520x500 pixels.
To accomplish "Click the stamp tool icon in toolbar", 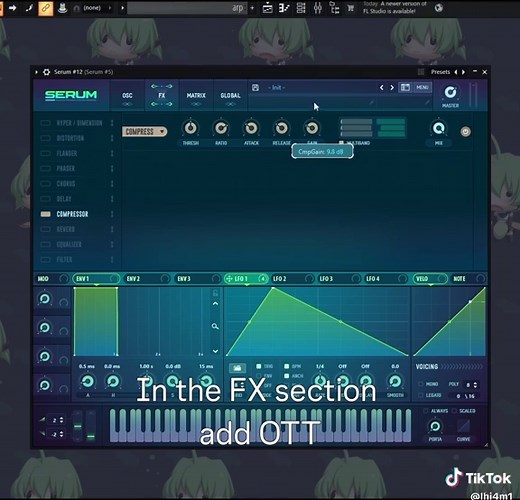I will coord(62,8).
